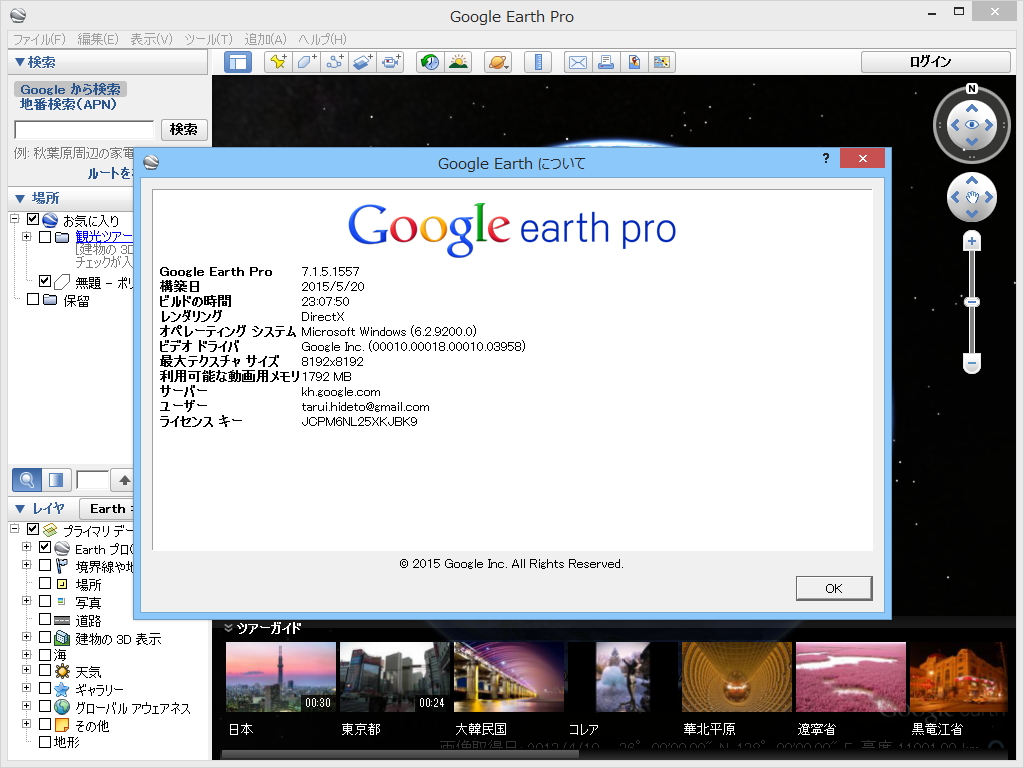Check the 天気 weather layer
Image resolution: width=1024 pixels, height=768 pixels.
[x=45, y=670]
